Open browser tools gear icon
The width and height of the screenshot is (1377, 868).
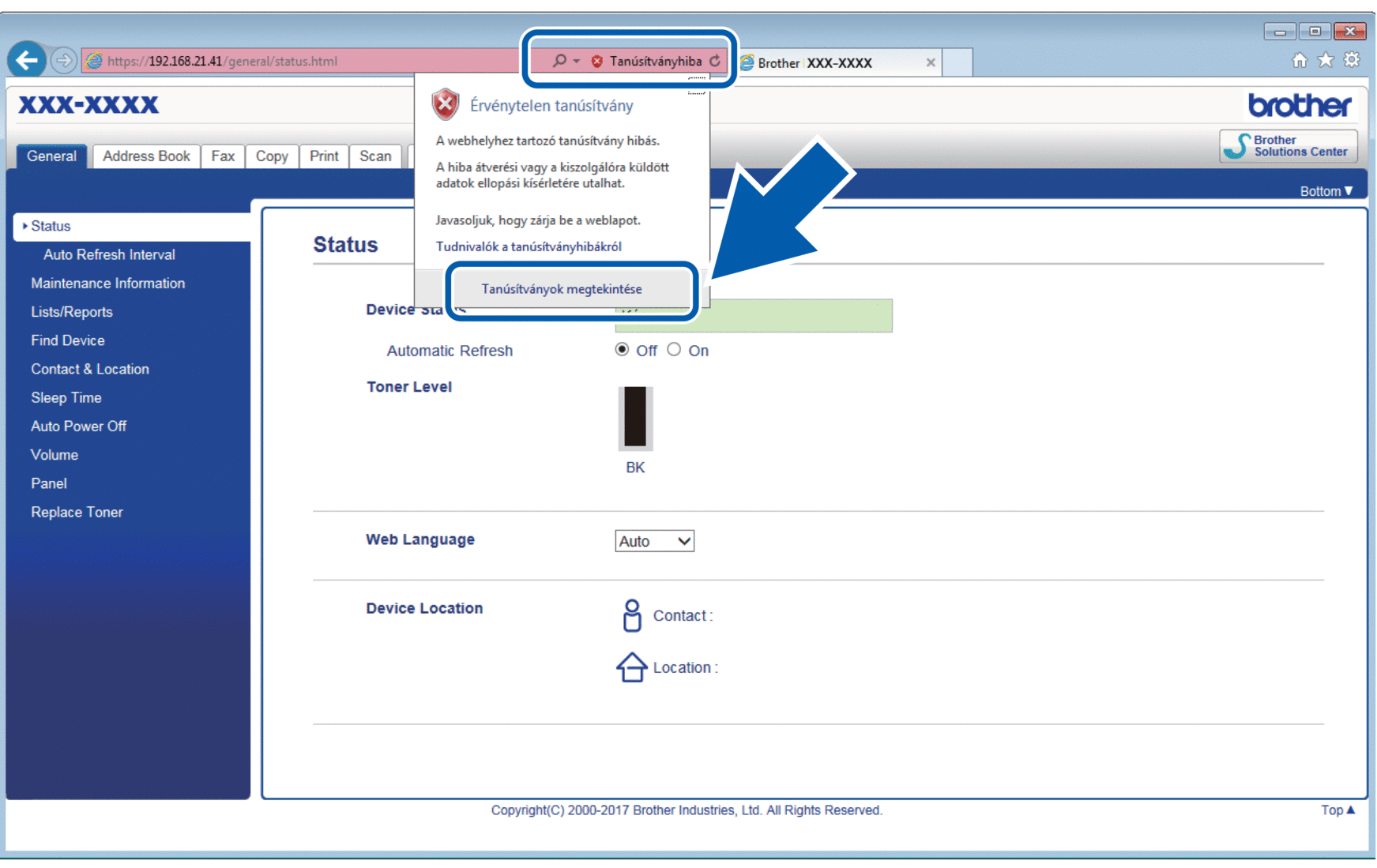point(1352,60)
